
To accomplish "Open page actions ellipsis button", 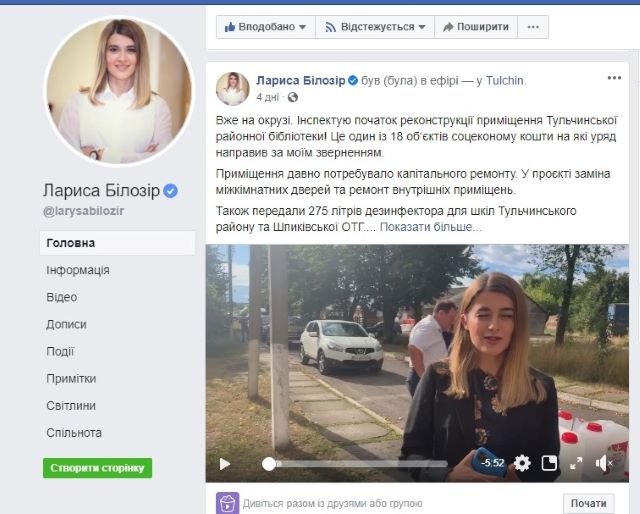I will pos(533,27).
